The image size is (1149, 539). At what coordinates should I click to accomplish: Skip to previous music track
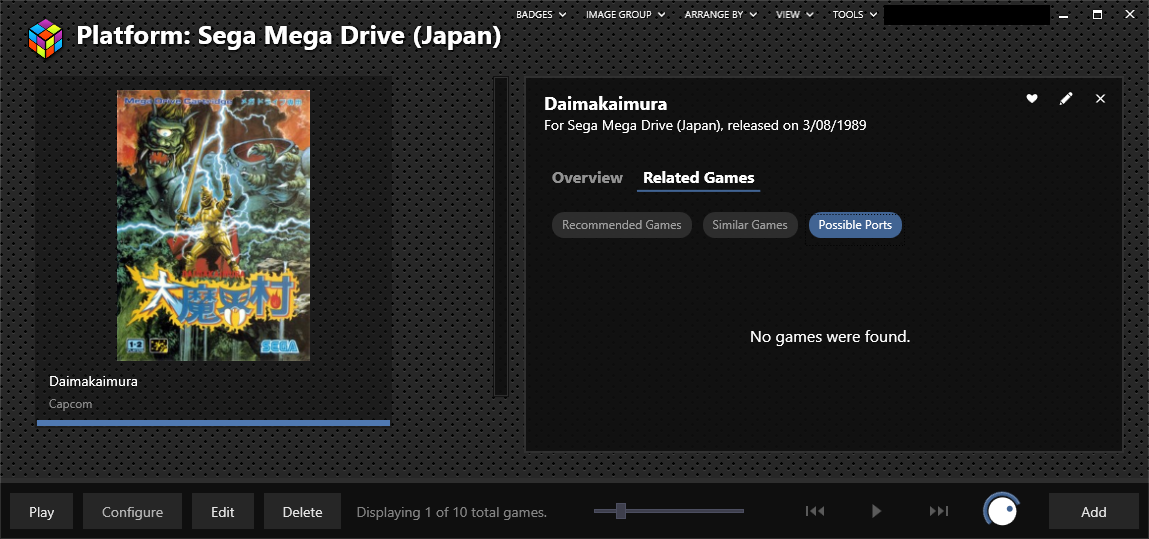[x=815, y=511]
